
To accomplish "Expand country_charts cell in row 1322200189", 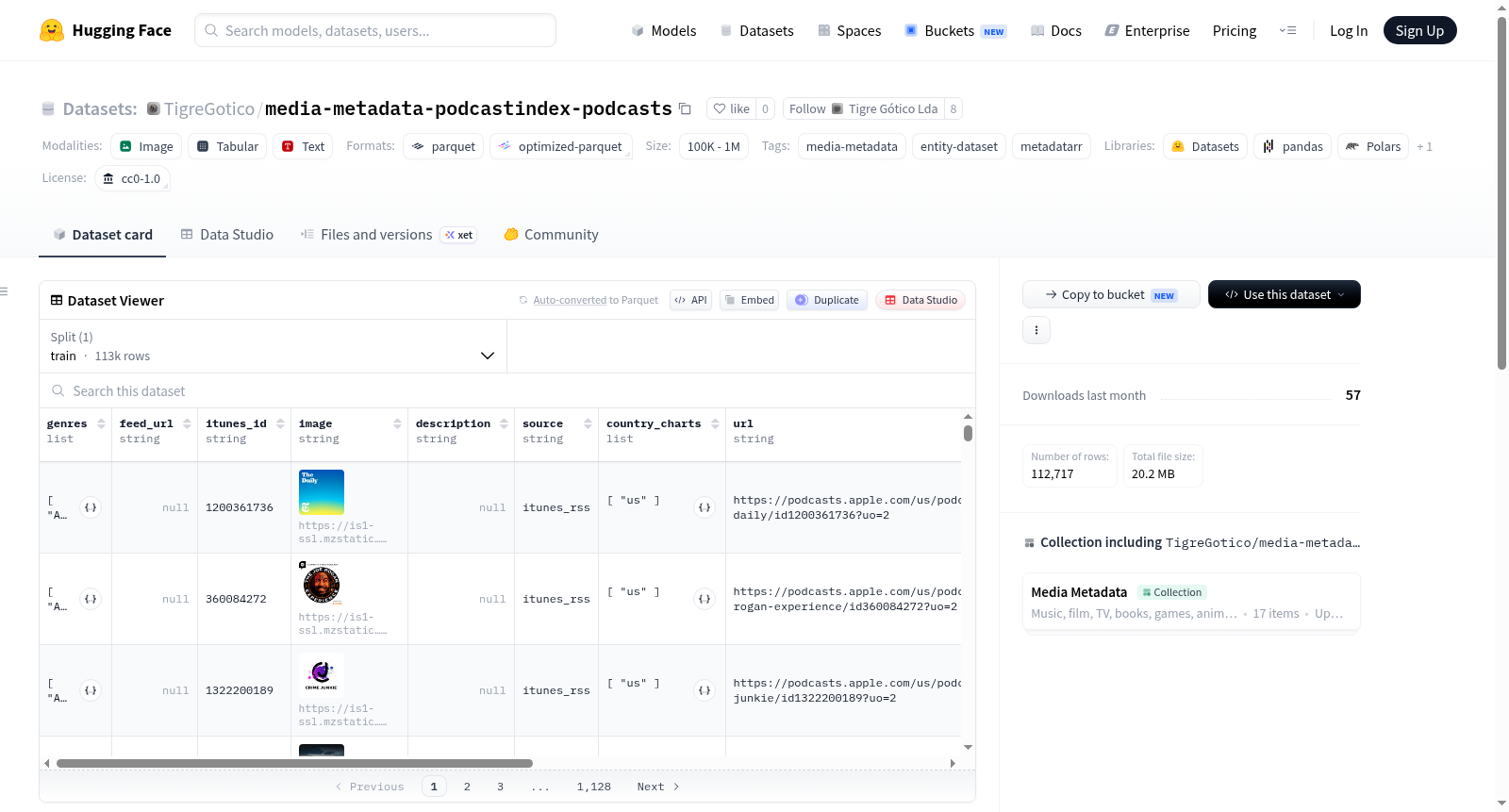I will point(705,690).
